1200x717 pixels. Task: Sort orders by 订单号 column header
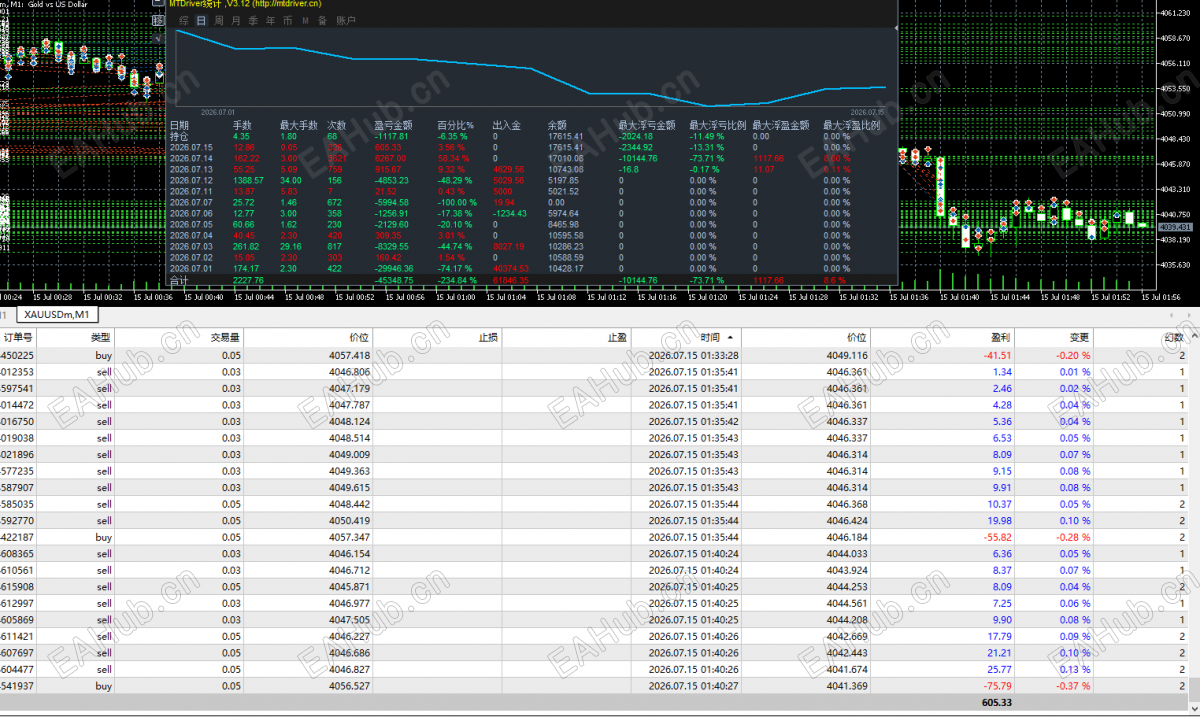click(x=18, y=337)
